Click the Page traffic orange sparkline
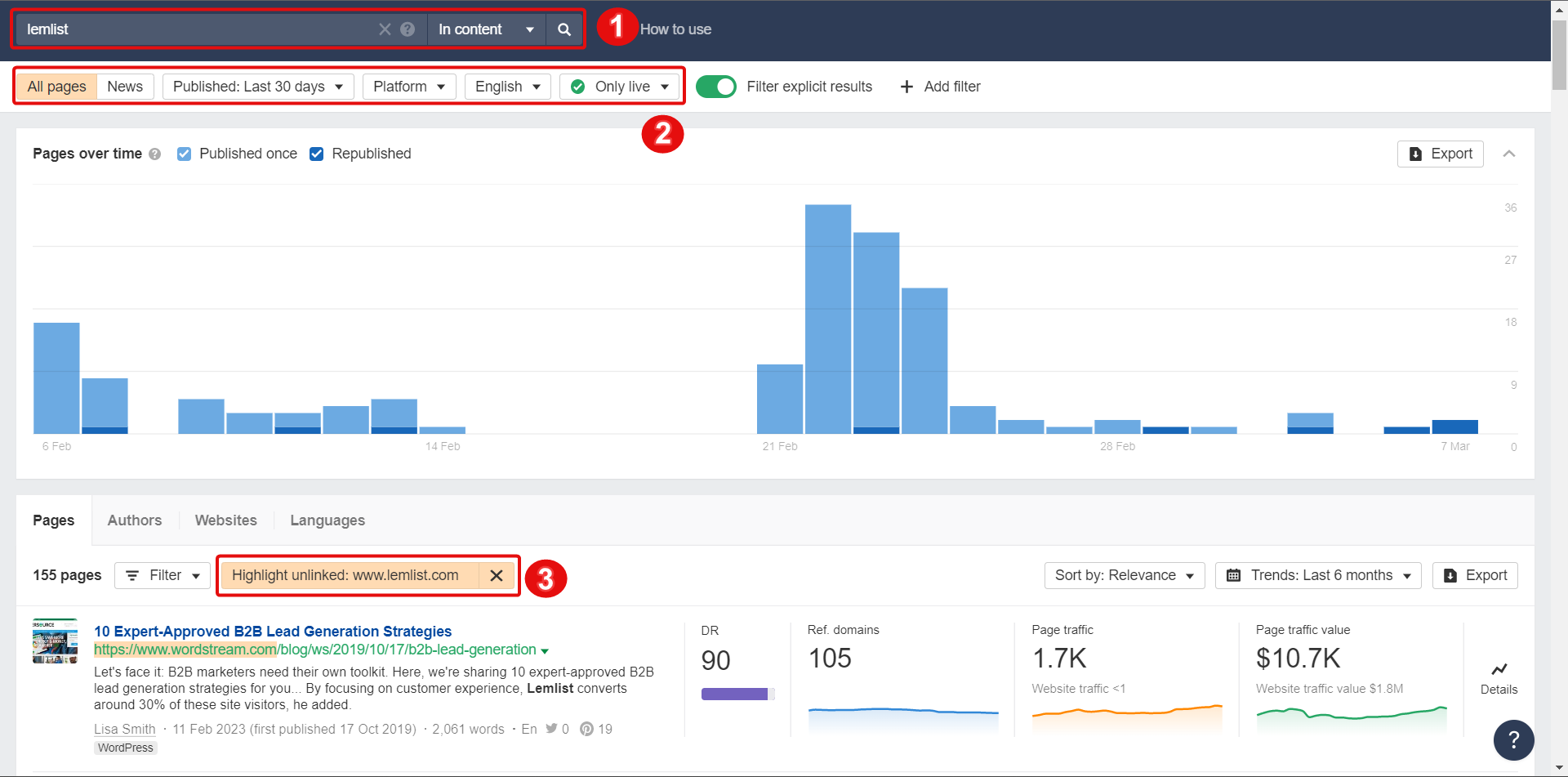 click(1127, 717)
